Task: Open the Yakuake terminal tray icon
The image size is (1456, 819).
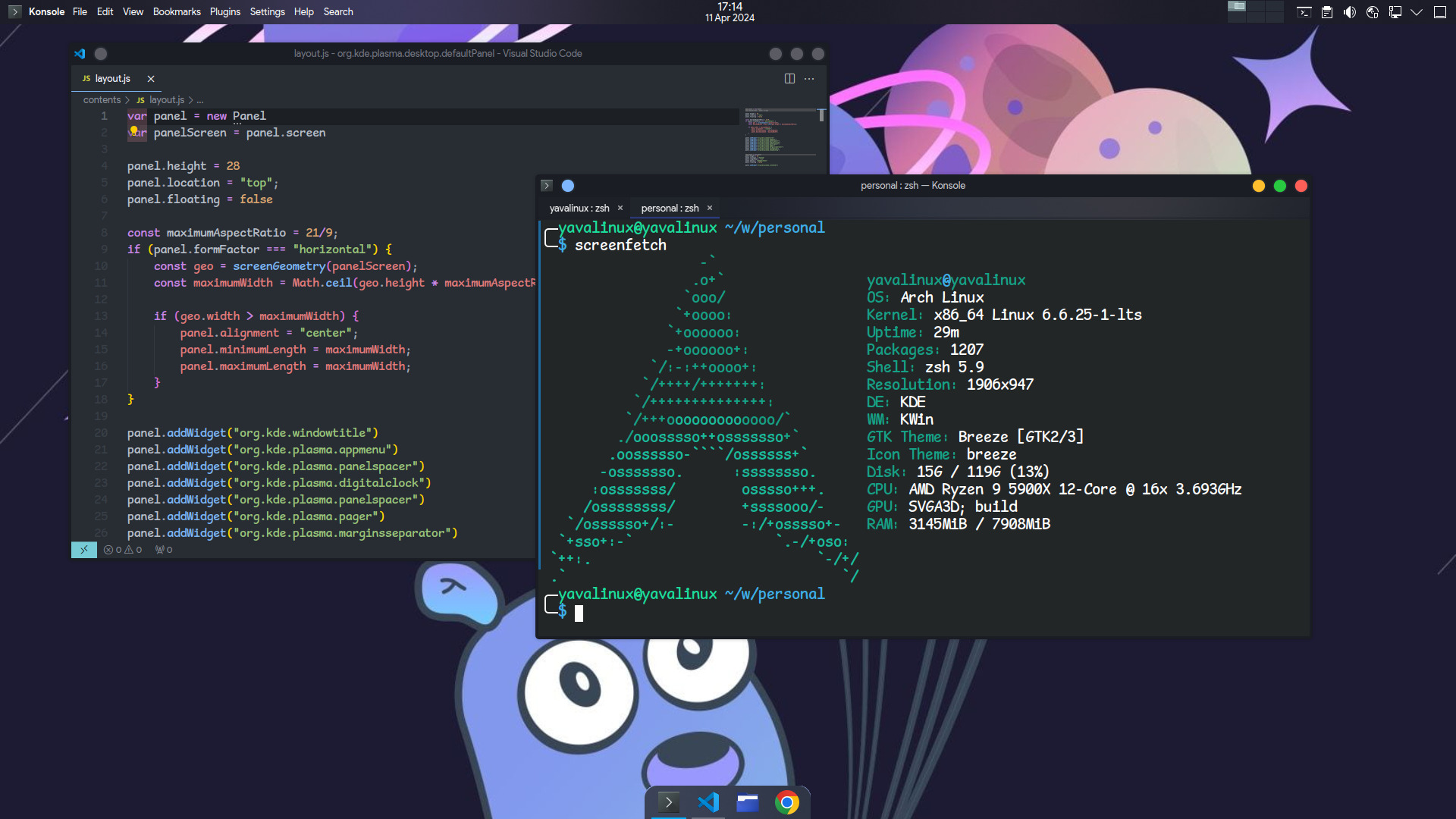Action: pos(1304,12)
